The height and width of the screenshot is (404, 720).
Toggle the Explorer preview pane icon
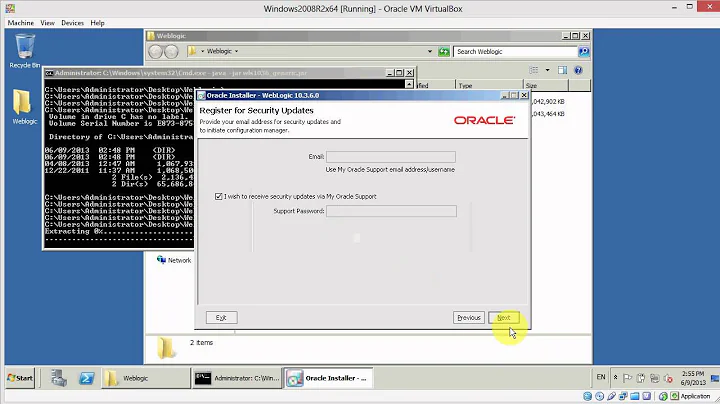point(562,70)
